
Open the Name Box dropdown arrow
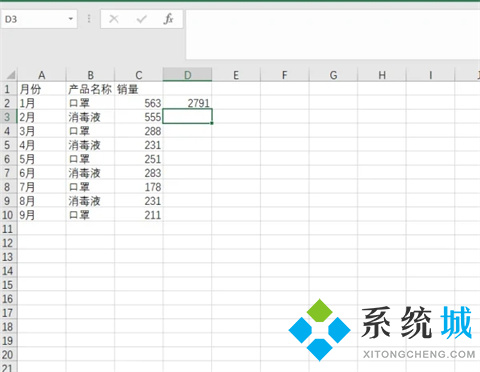[x=71, y=19]
